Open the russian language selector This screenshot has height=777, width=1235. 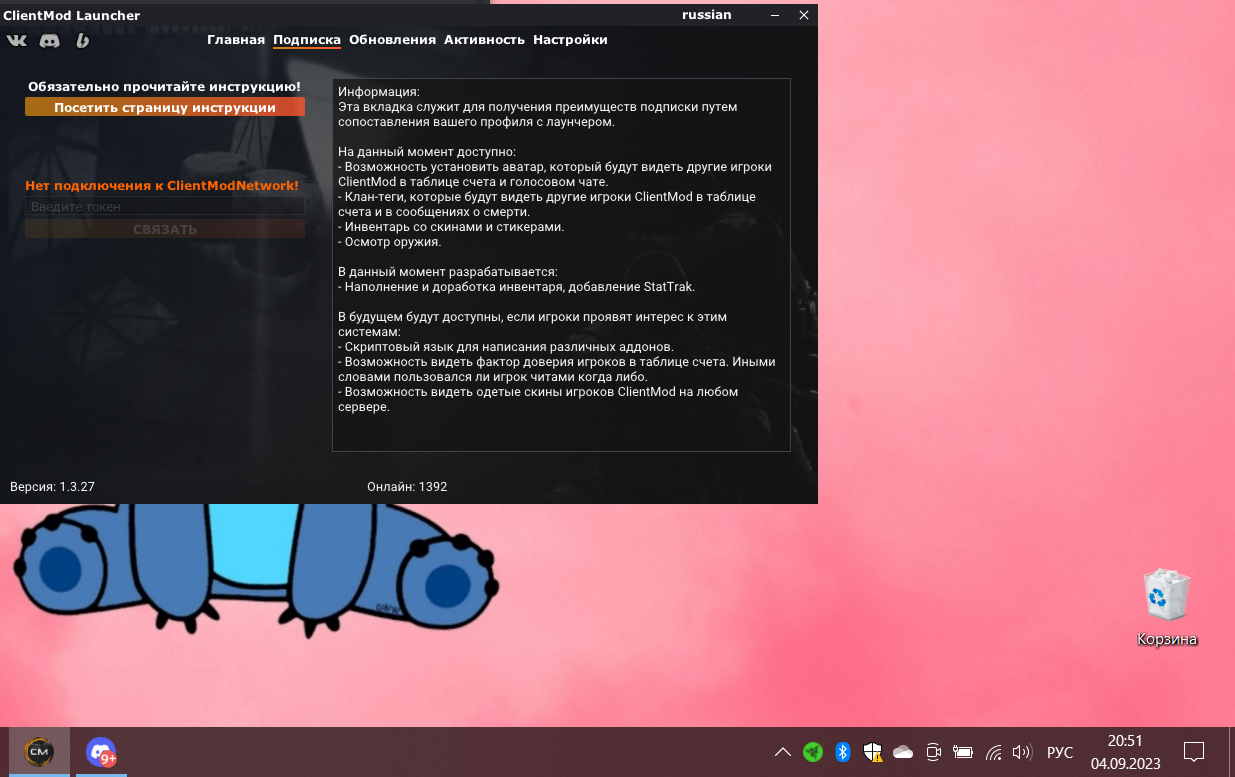706,15
